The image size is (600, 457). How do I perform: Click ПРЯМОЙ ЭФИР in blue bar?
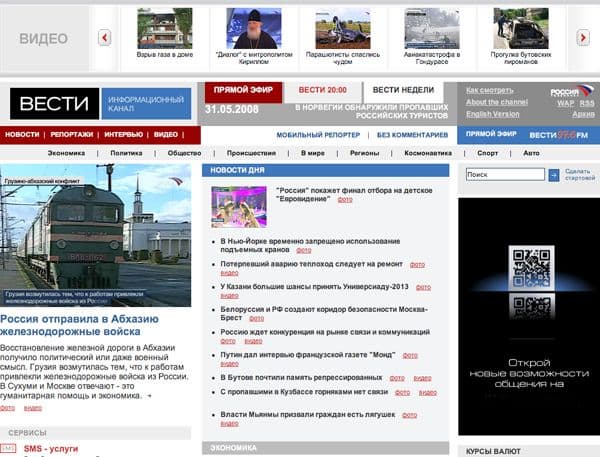coord(491,134)
